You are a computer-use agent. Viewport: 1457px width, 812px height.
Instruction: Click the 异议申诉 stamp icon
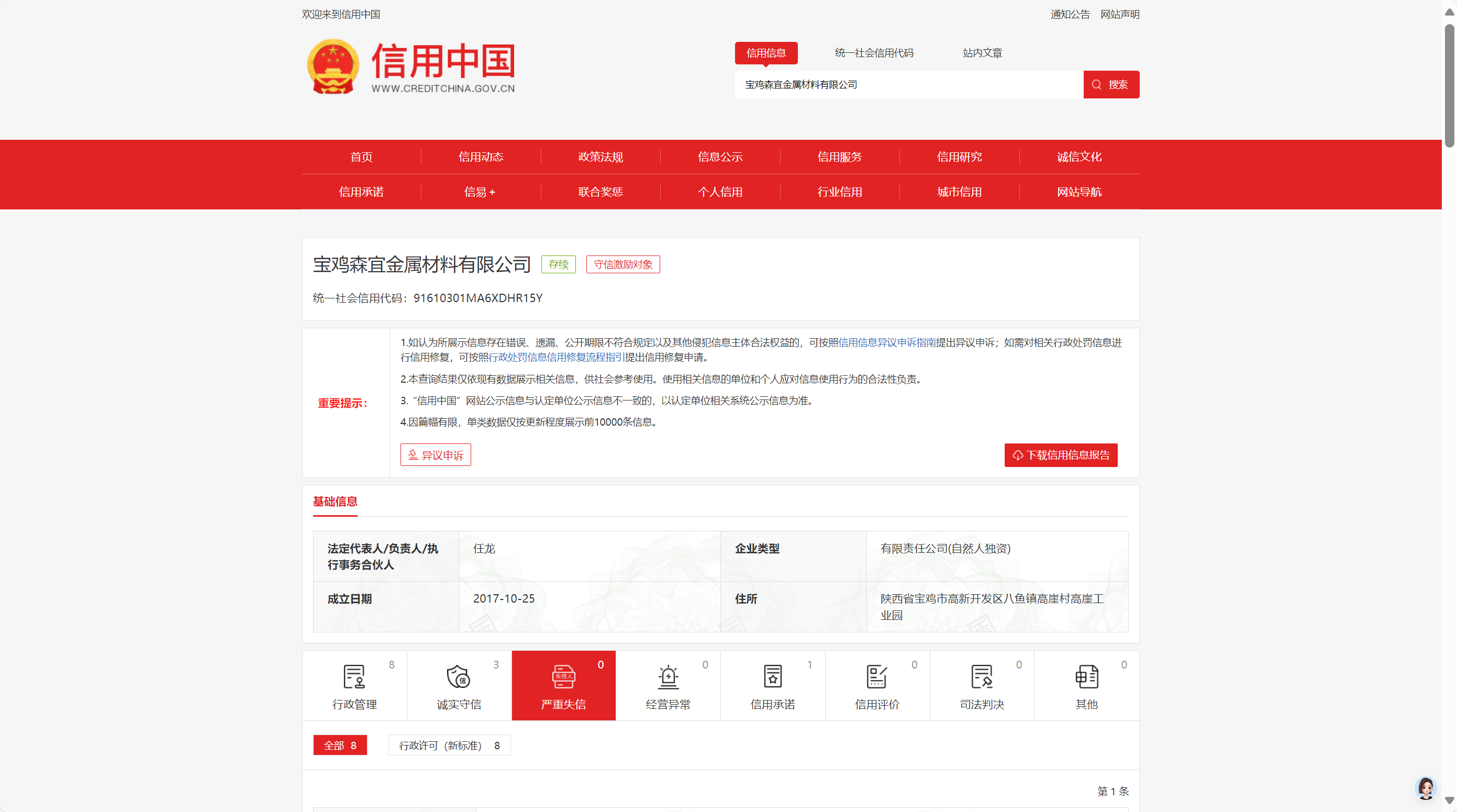pyautogui.click(x=413, y=454)
